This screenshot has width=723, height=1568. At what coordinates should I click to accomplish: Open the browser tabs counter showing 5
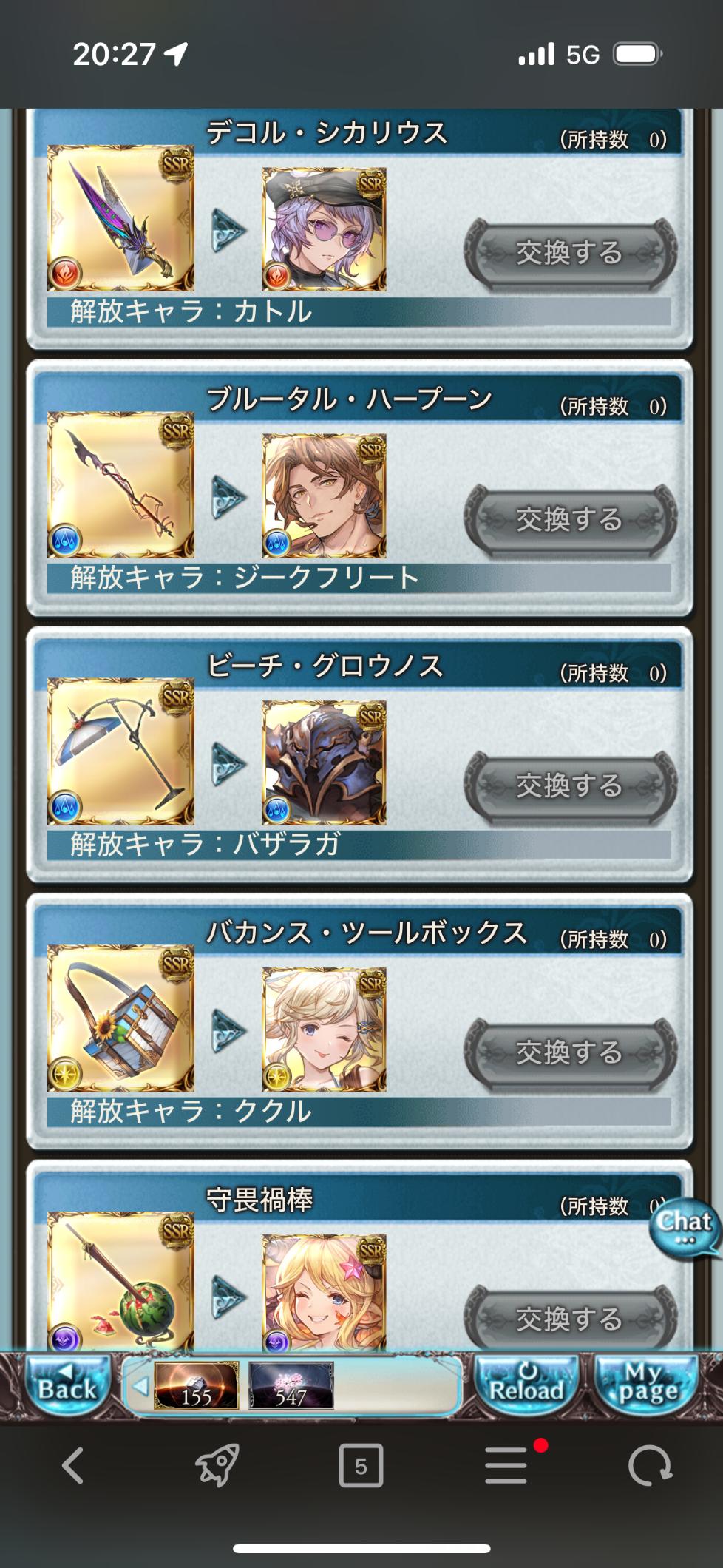[x=361, y=1465]
